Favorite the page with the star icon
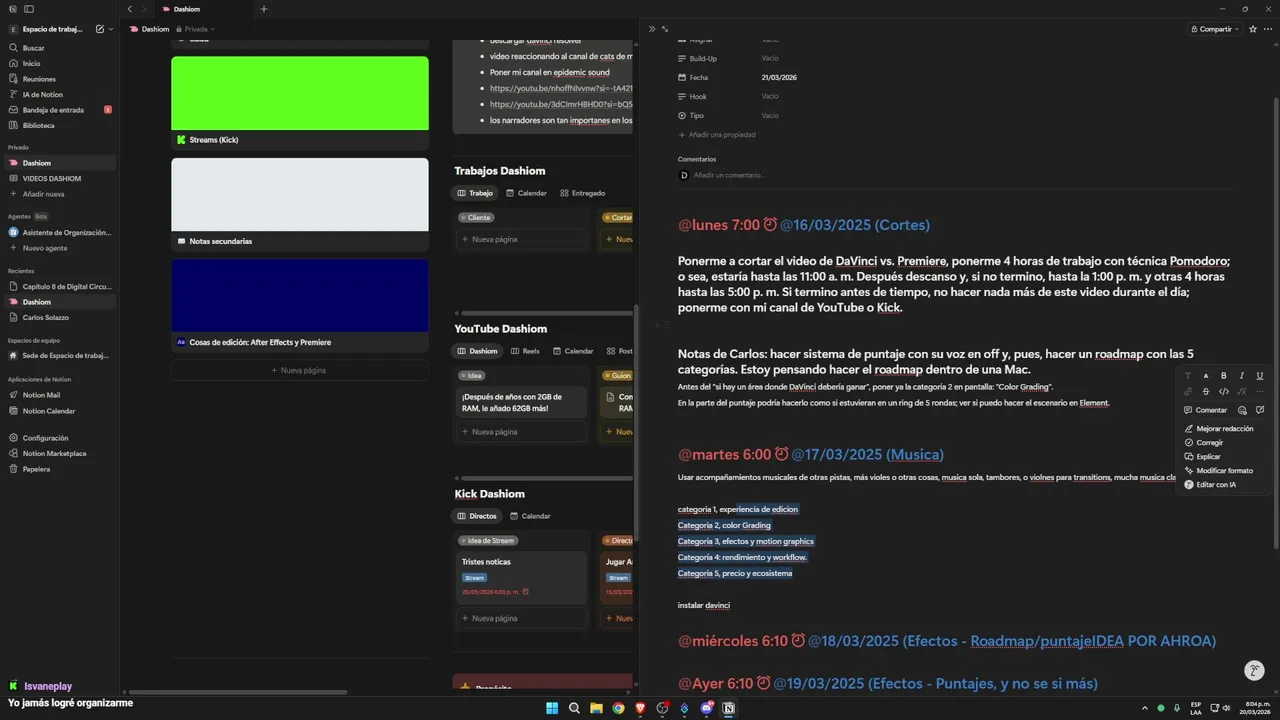Image resolution: width=1280 pixels, height=720 pixels. [x=1253, y=29]
